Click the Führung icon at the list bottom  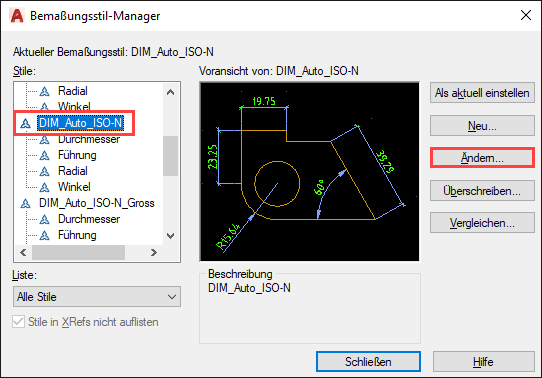[x=44, y=235]
